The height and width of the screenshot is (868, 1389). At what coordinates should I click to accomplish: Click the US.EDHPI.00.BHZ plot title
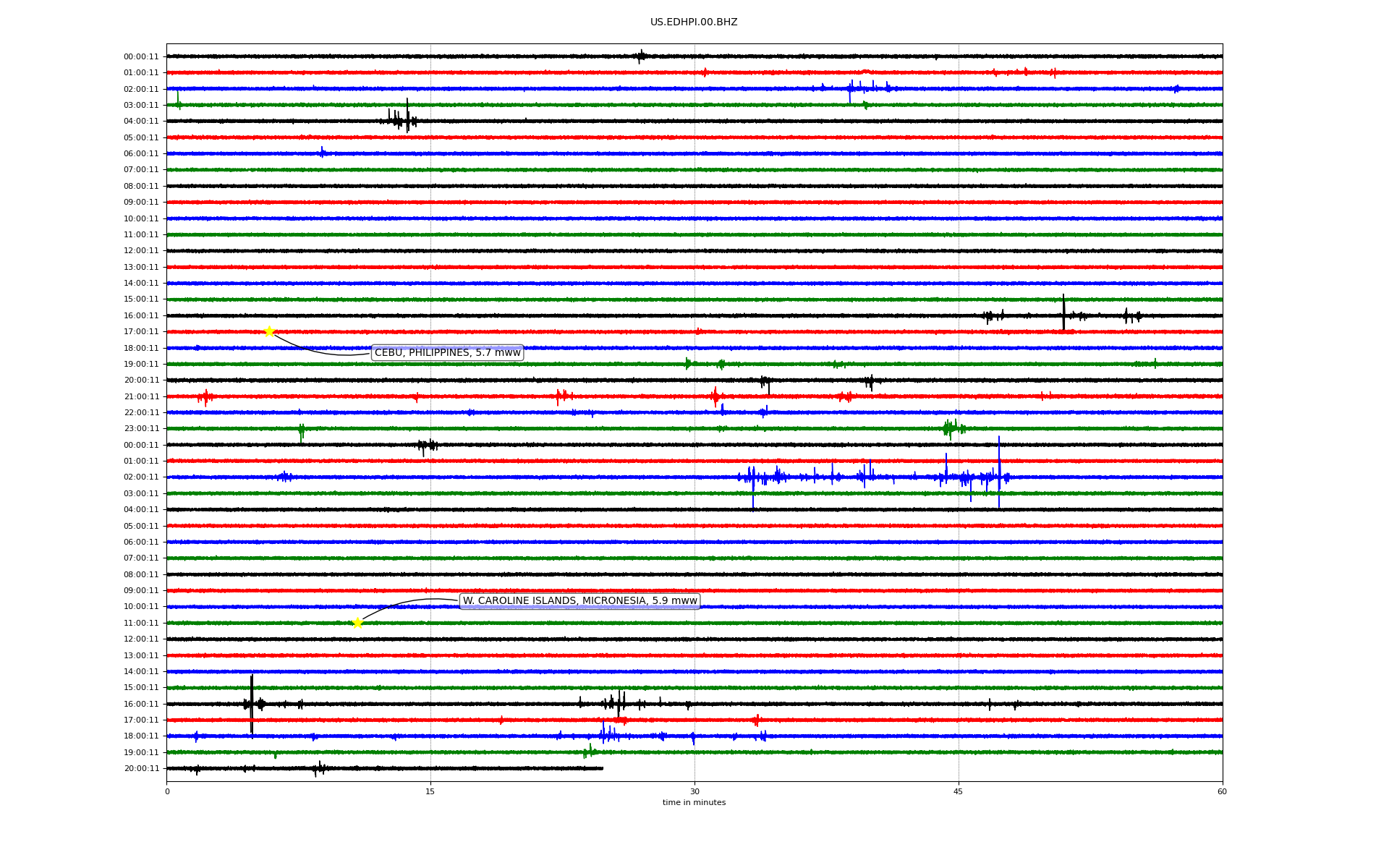click(693, 22)
